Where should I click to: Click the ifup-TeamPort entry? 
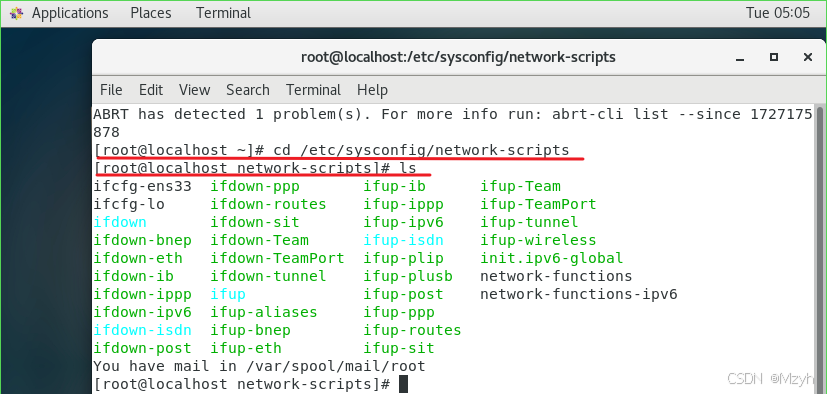coord(538,204)
